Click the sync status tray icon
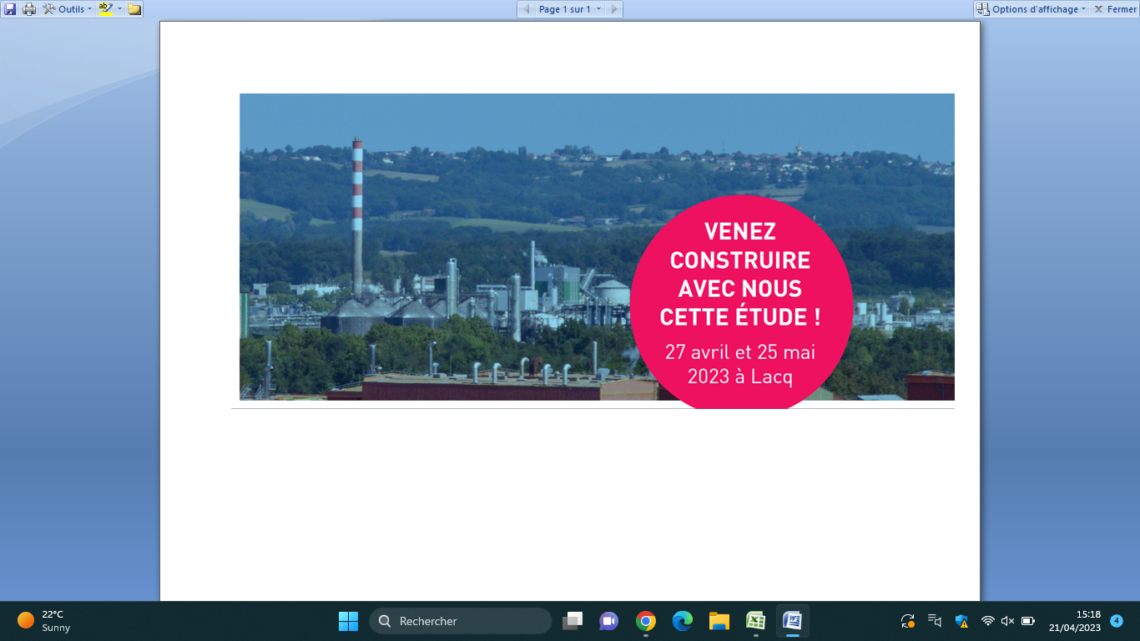Image resolution: width=1140 pixels, height=641 pixels. [x=907, y=621]
